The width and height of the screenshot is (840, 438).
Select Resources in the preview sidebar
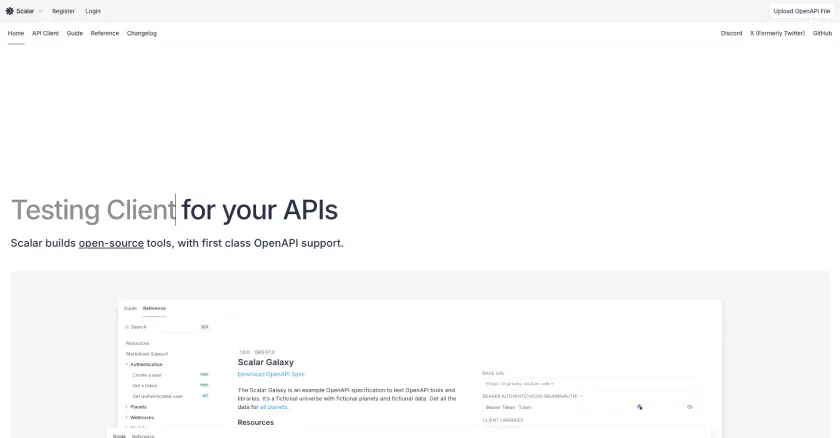coord(137,343)
